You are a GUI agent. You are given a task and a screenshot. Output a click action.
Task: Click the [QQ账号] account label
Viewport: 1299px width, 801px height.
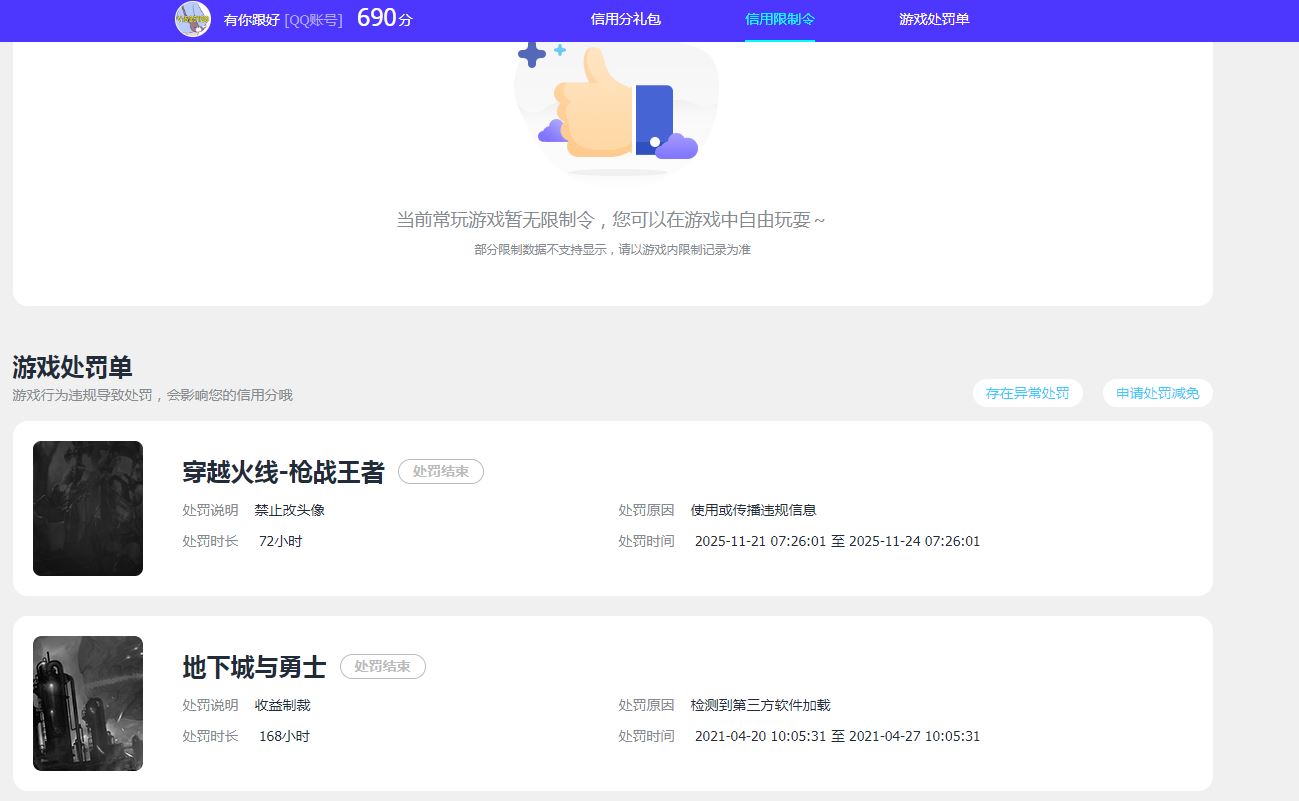tap(311, 19)
